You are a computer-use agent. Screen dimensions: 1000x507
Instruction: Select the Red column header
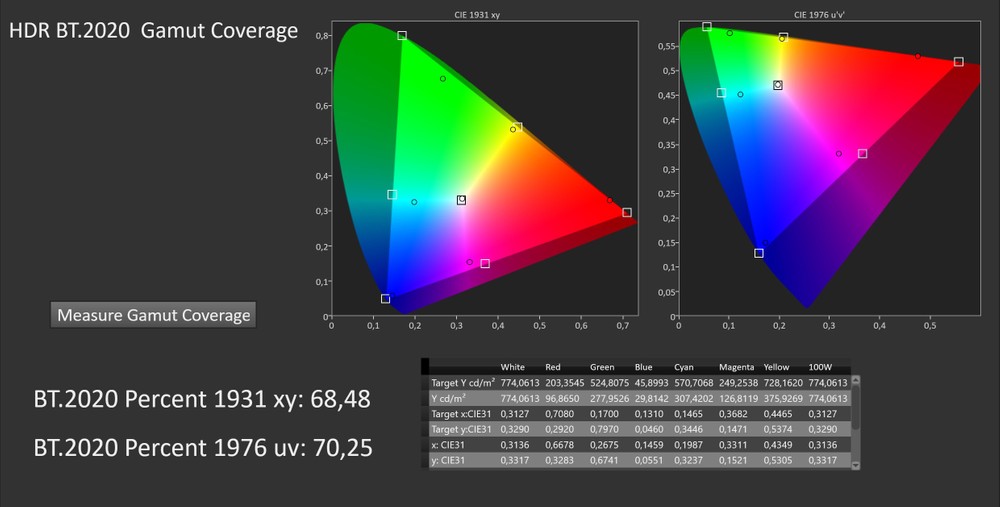(552, 367)
